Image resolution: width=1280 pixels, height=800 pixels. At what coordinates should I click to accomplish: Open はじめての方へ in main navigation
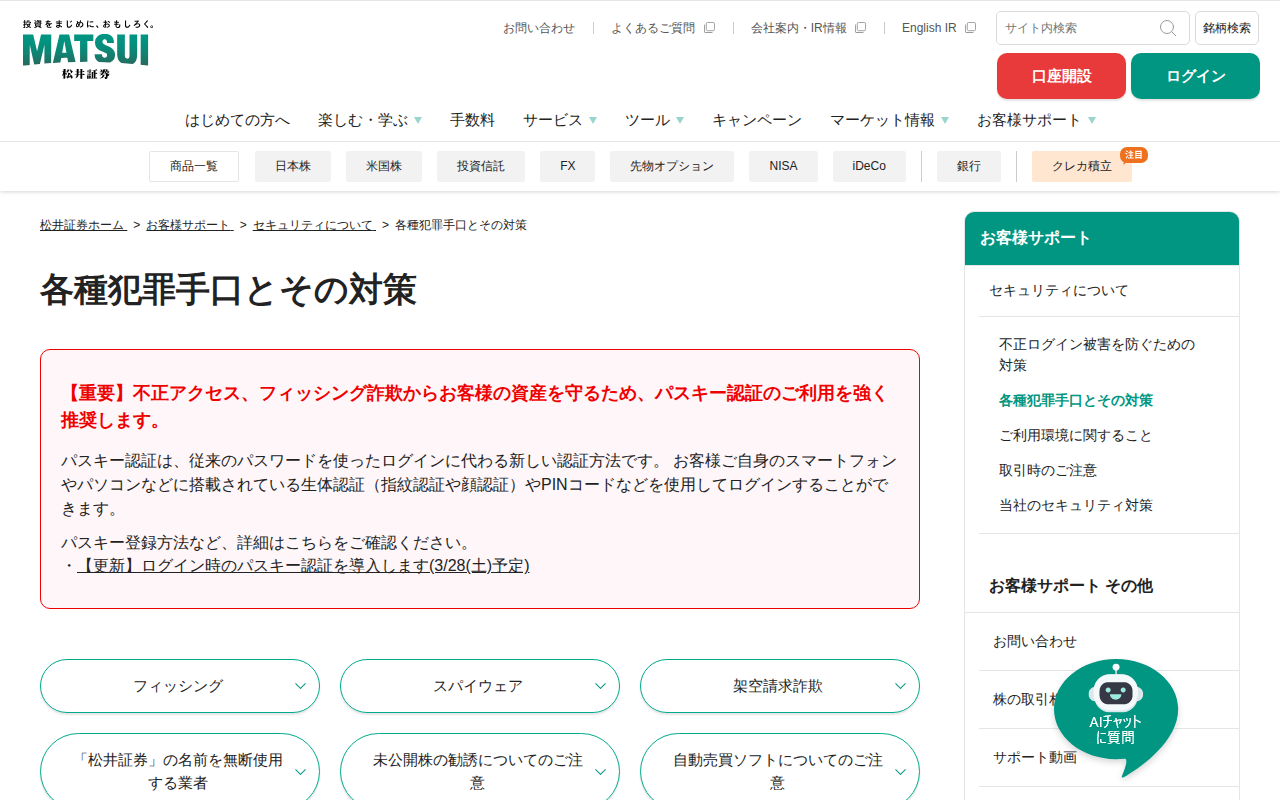pyautogui.click(x=237, y=120)
